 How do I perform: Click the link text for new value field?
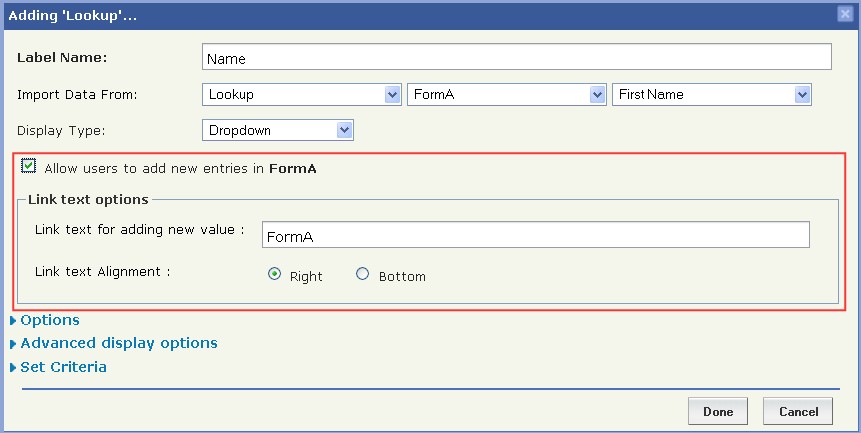point(534,235)
